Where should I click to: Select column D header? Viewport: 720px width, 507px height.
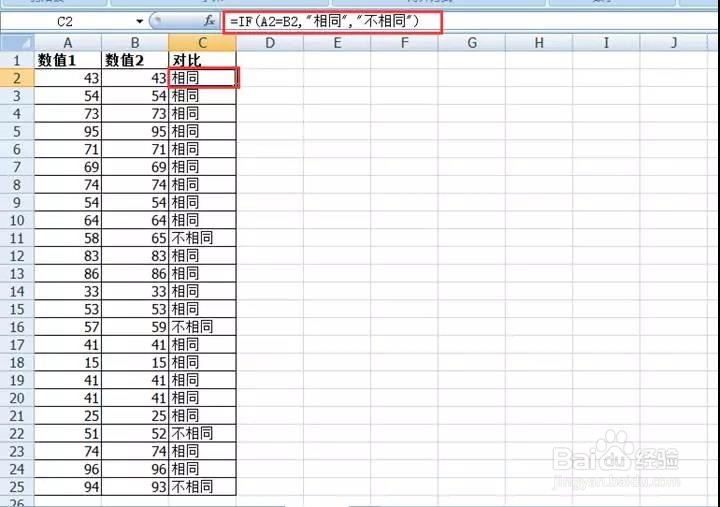(270, 43)
